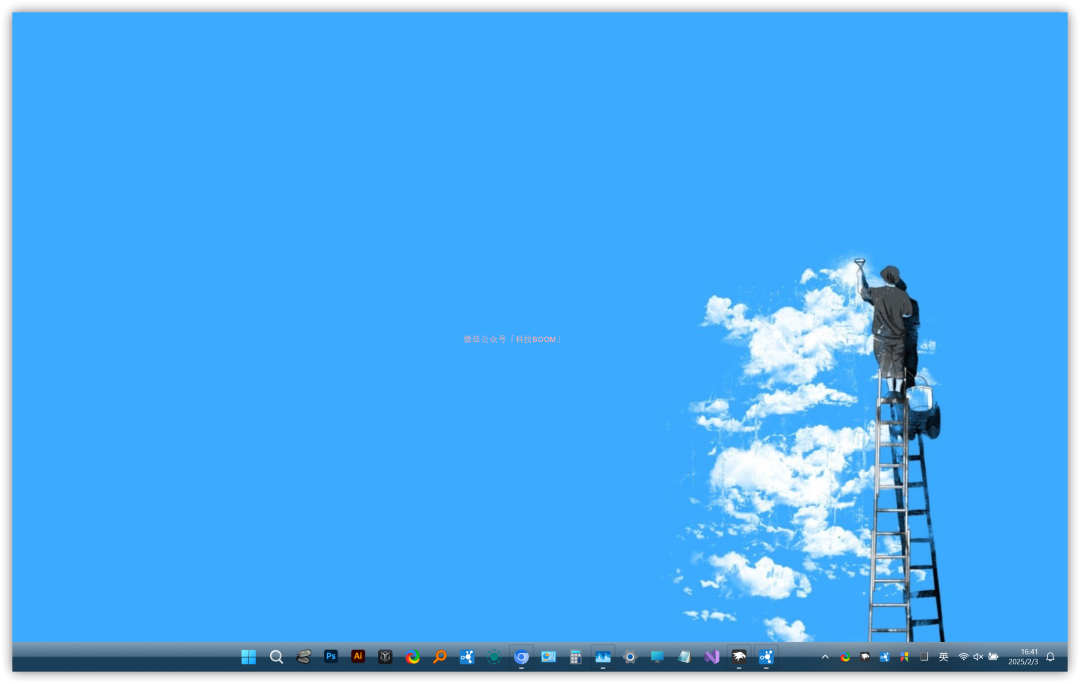Click the four-color flag tray icon
The width and height of the screenshot is (1080, 684).
(904, 657)
